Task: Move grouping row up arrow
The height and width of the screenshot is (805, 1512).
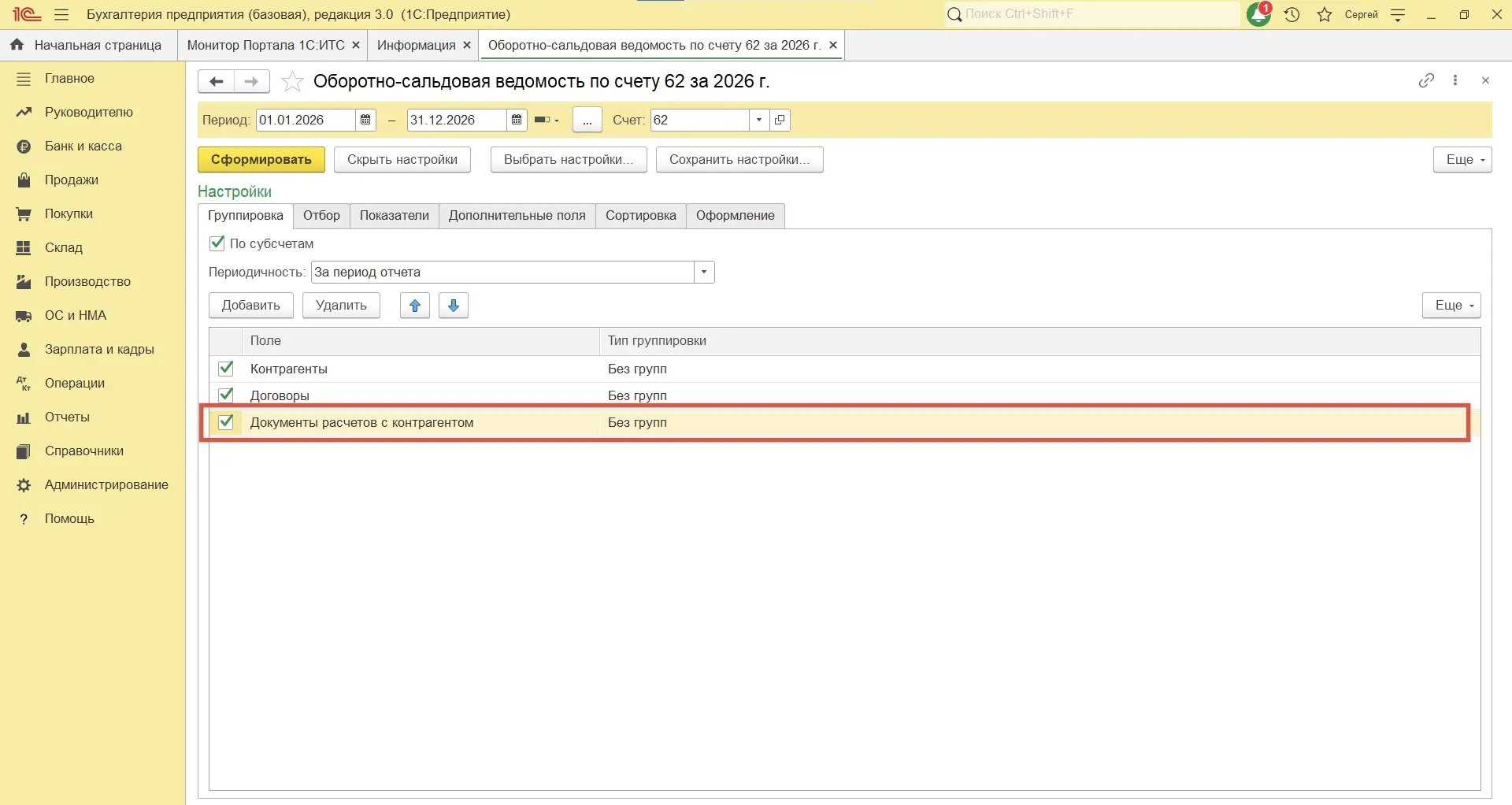Action: (415, 306)
